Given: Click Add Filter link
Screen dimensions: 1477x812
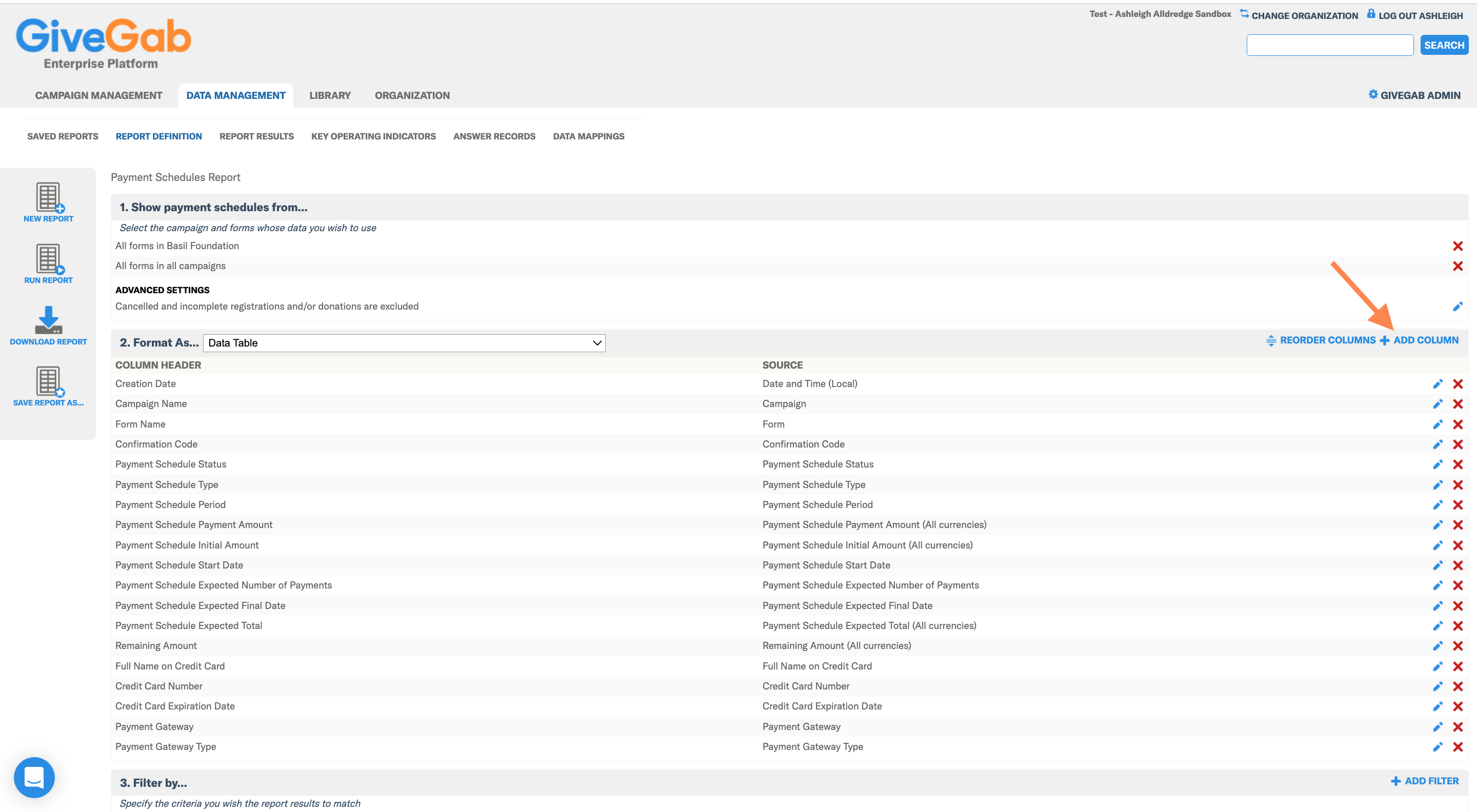Looking at the screenshot, I should pyautogui.click(x=1425, y=781).
